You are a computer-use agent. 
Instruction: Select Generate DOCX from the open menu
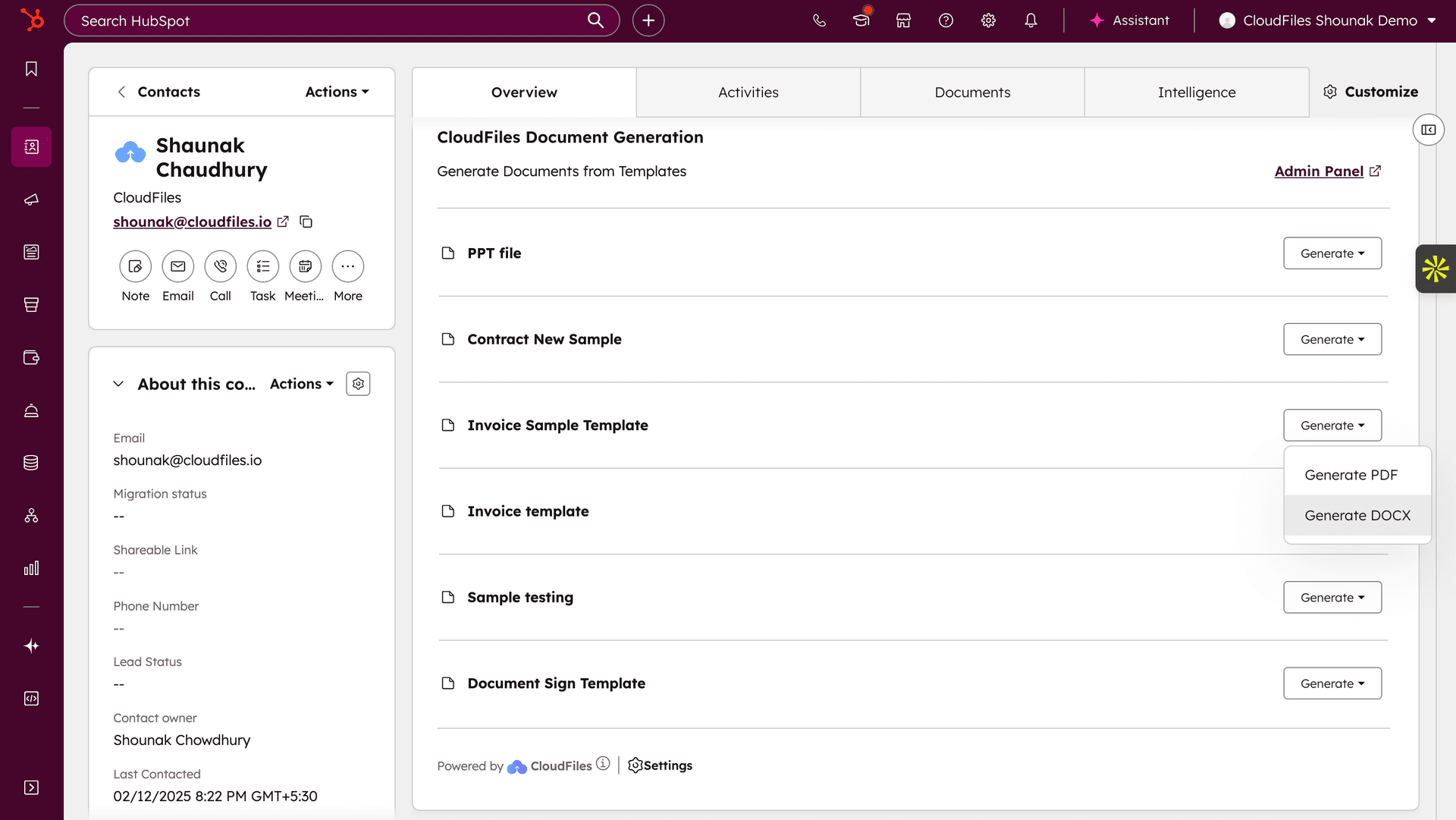[x=1357, y=515]
